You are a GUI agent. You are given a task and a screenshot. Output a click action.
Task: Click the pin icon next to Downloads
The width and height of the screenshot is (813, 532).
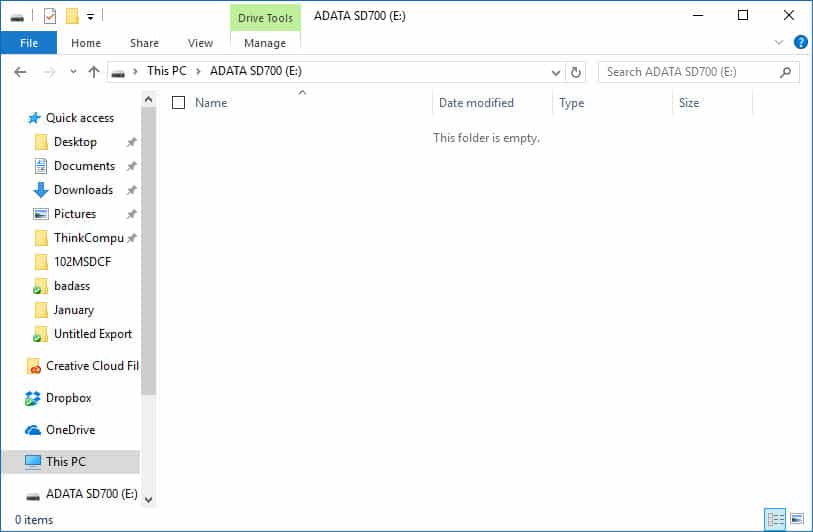pyautogui.click(x=132, y=190)
